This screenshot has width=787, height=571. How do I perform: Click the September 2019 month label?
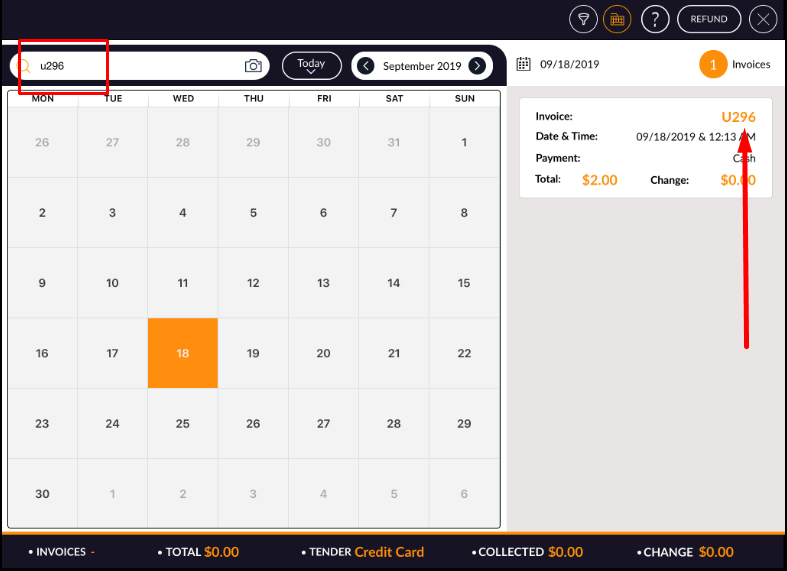[422, 66]
